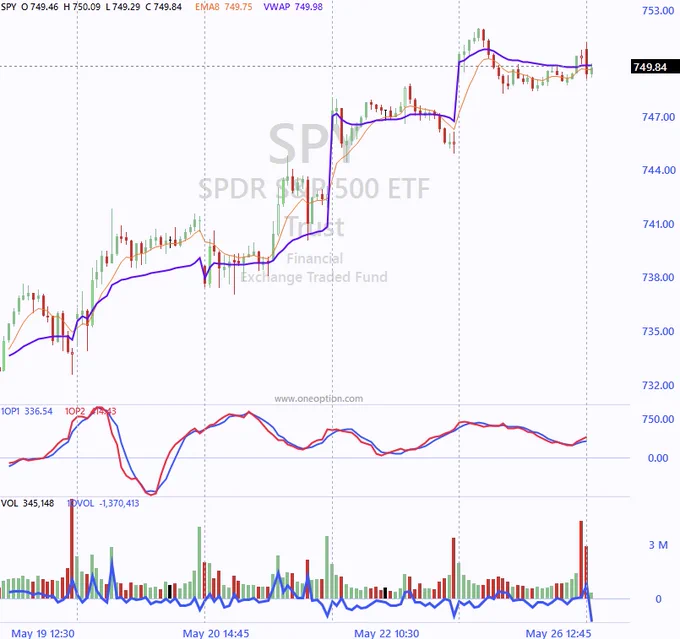Viewport: 680px width, 639px height.
Task: Select the 1OP1 336.54 indicator label
Action: tap(27, 411)
